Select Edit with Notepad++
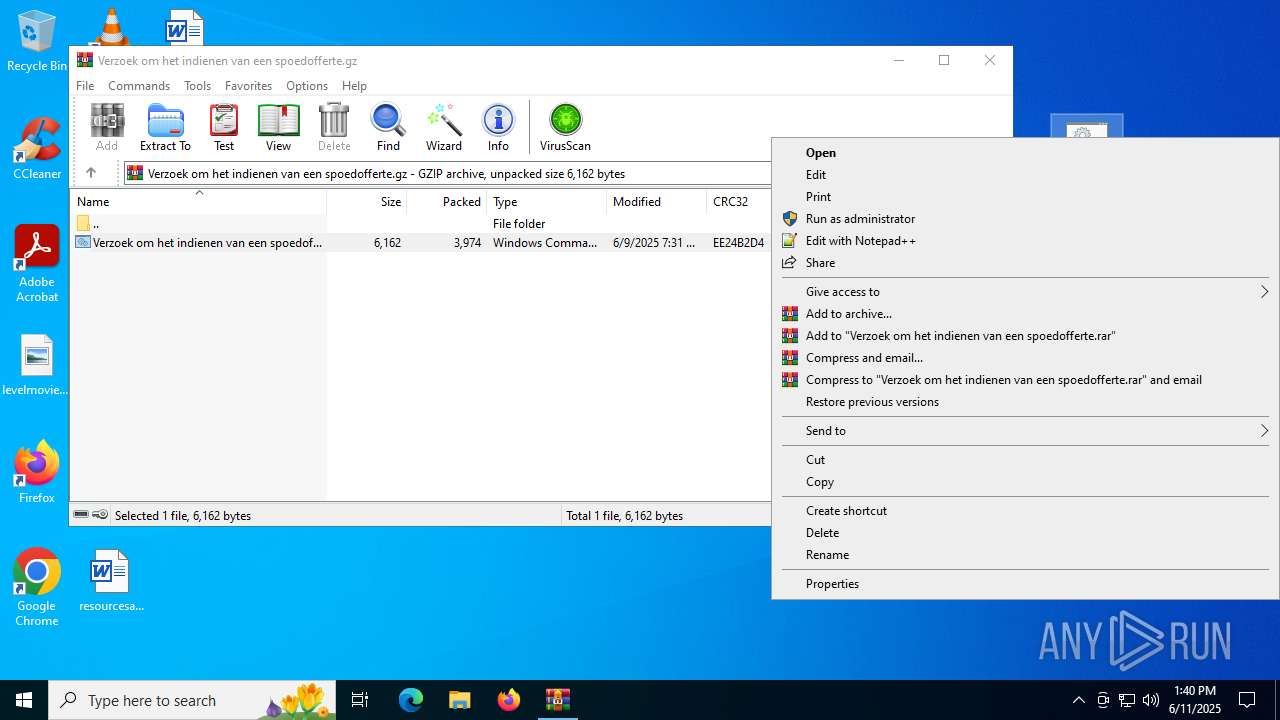The image size is (1280, 720). click(1025, 241)
